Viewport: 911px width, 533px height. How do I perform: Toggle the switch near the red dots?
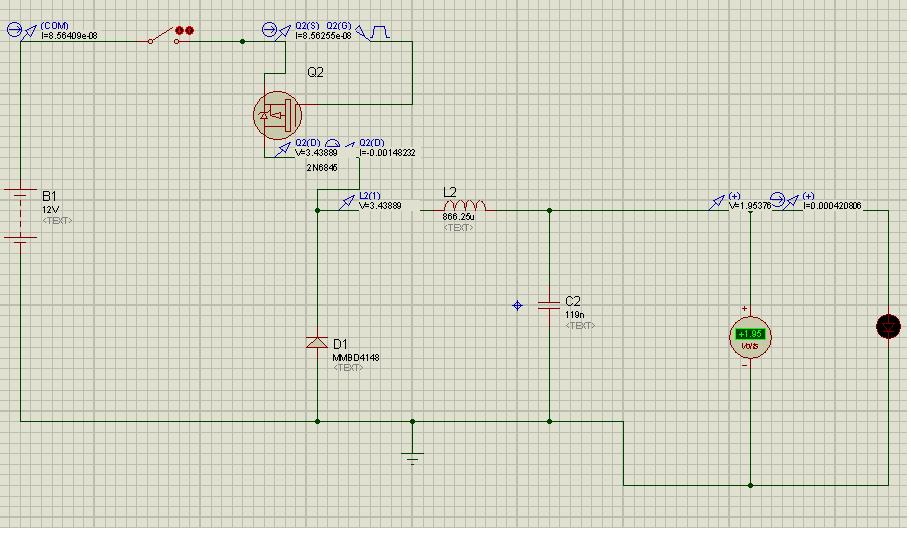point(163,35)
